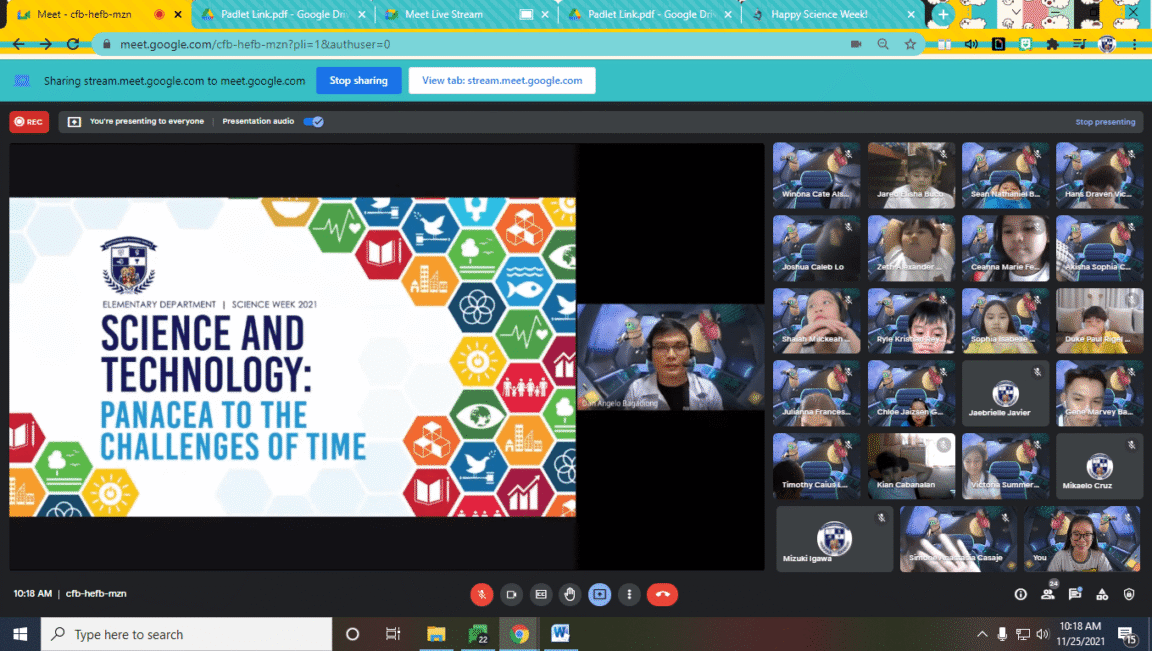Open host controls shield icon

pyautogui.click(x=1130, y=594)
